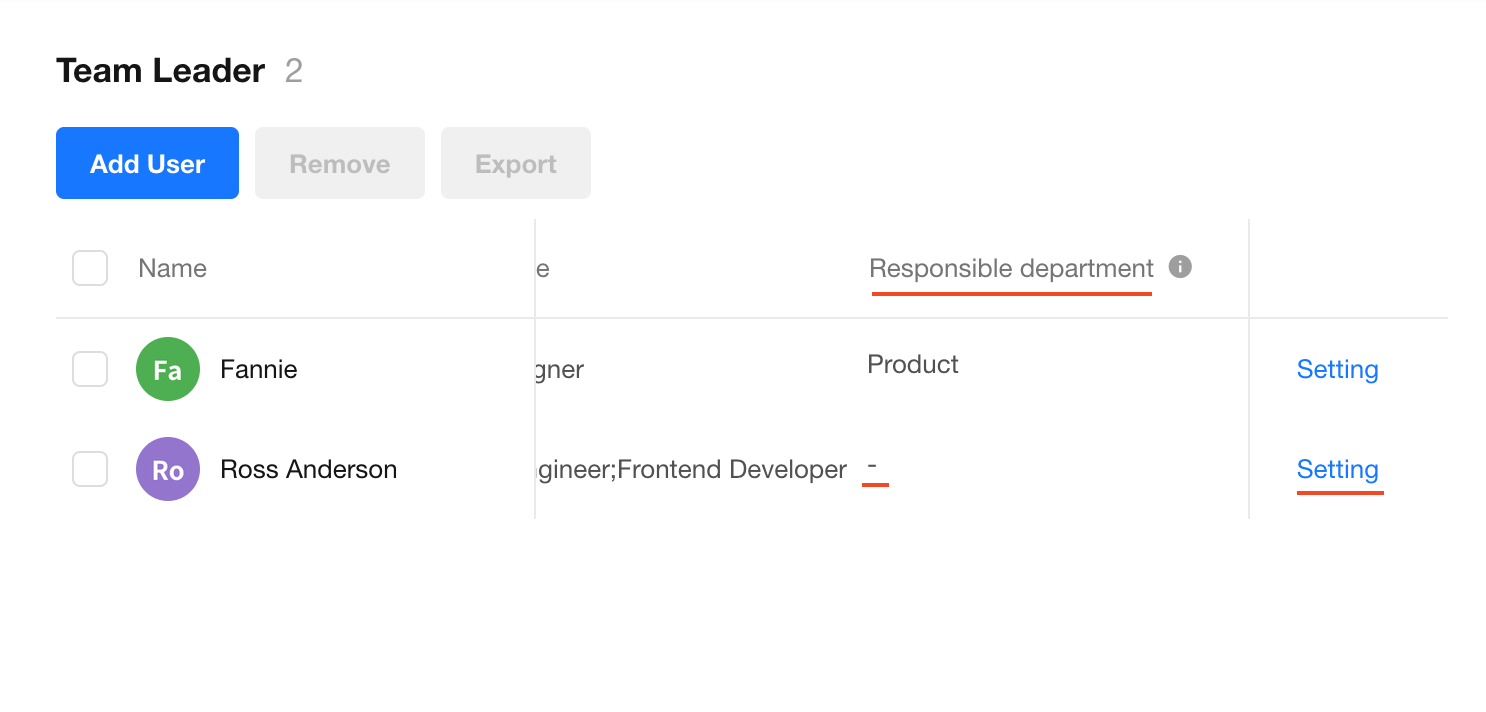
Task: Click the Export button
Action: coord(516,163)
